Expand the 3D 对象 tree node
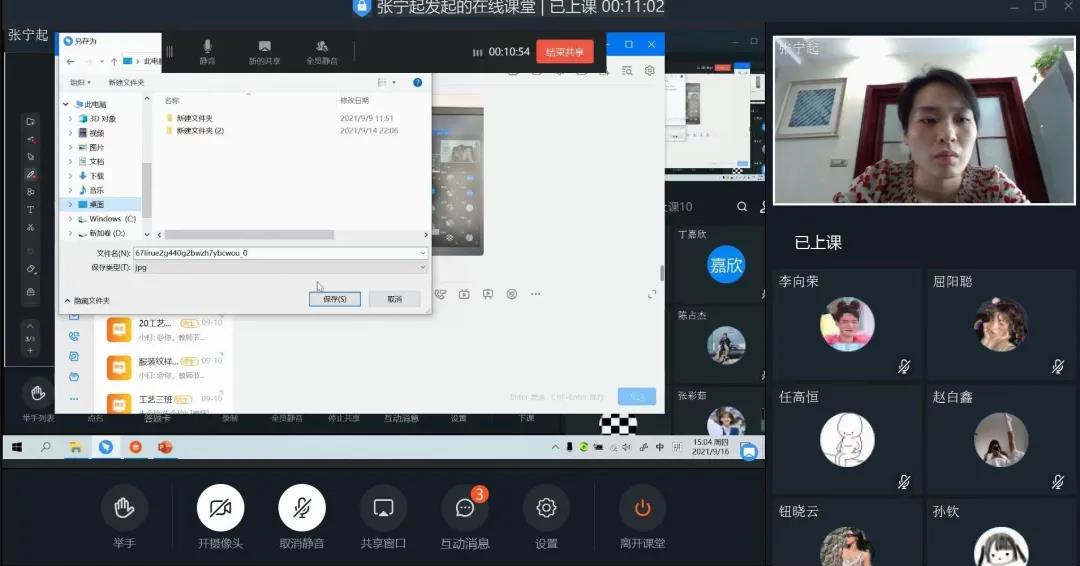The image size is (1080, 566). tap(70, 119)
